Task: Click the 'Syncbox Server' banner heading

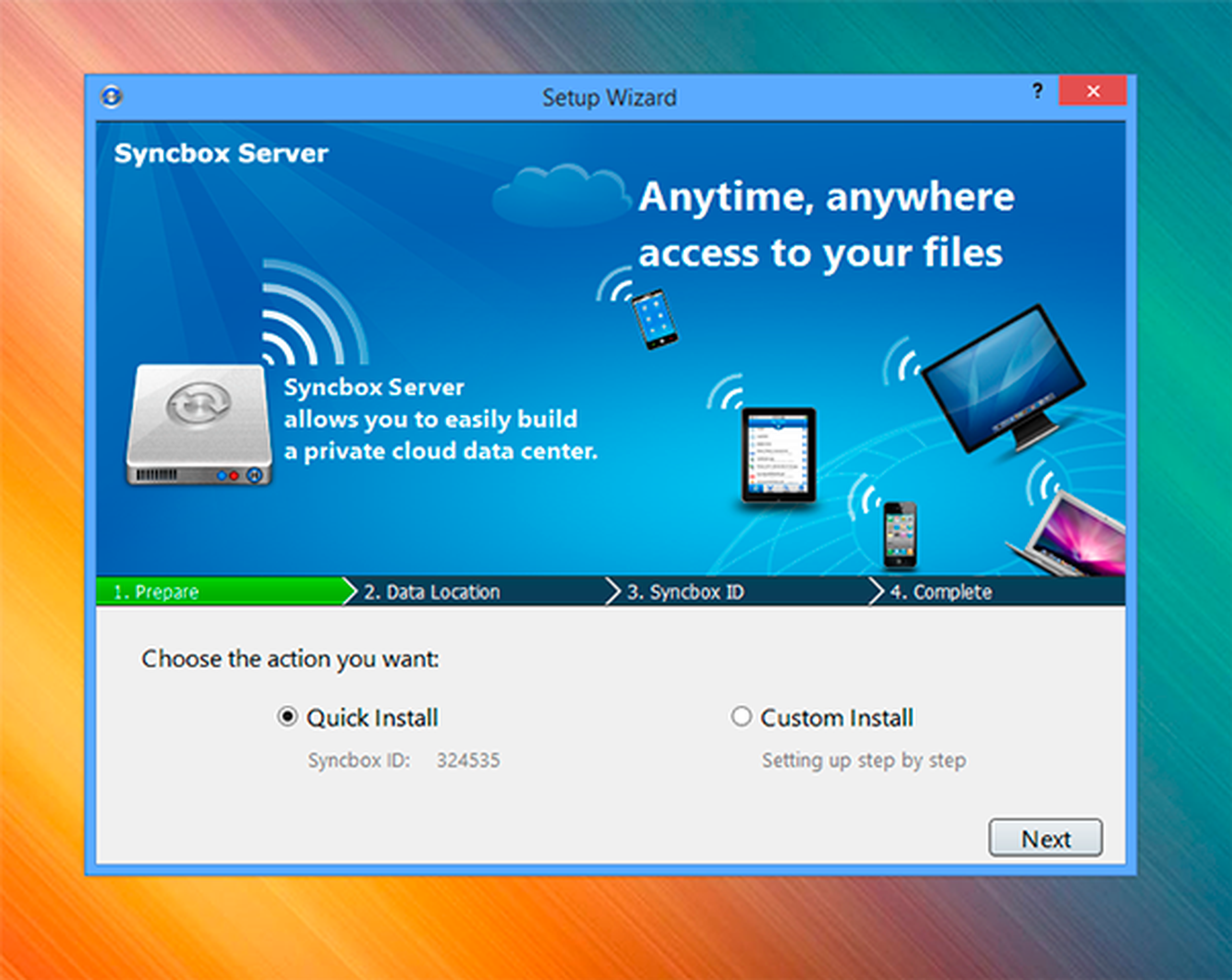Action: tap(221, 153)
